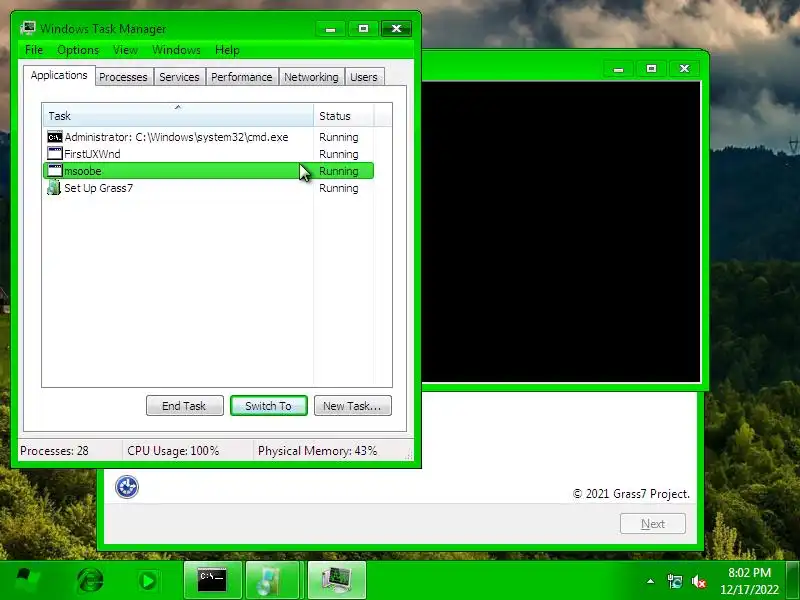The image size is (800, 600).
Task: Open the Help menu
Action: 227,50
